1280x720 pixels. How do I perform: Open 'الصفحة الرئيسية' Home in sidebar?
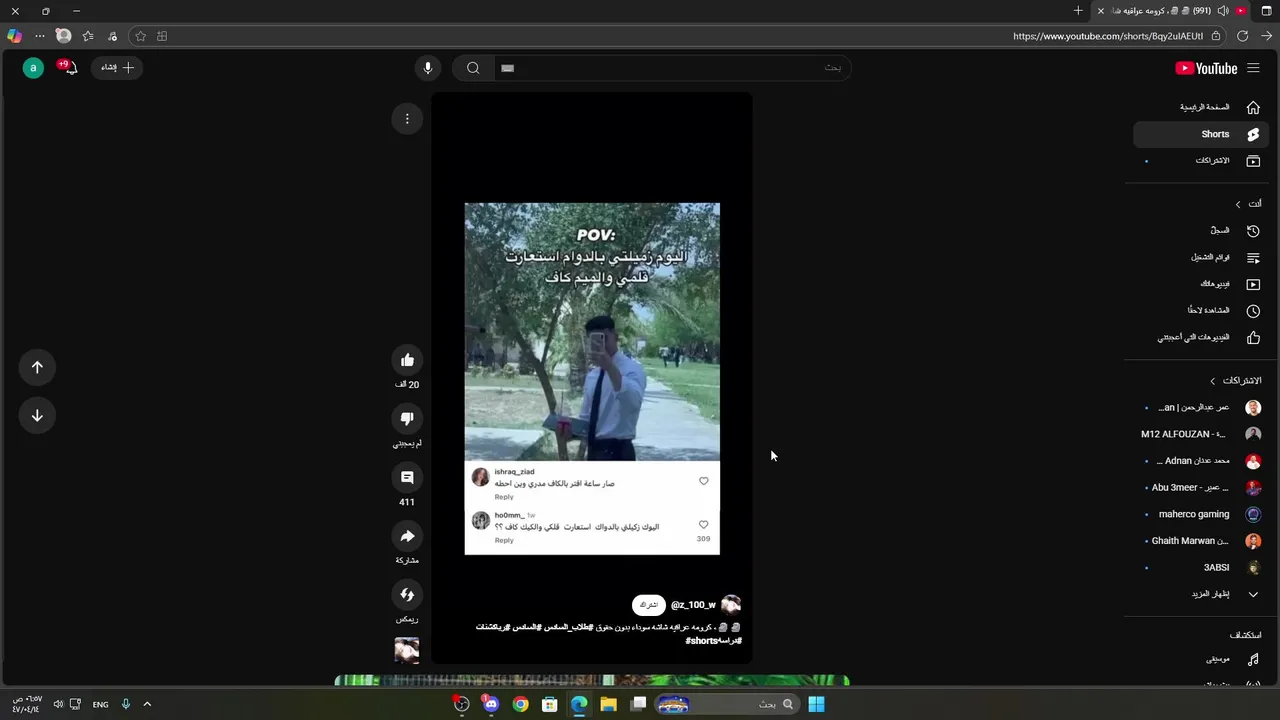click(x=1202, y=107)
